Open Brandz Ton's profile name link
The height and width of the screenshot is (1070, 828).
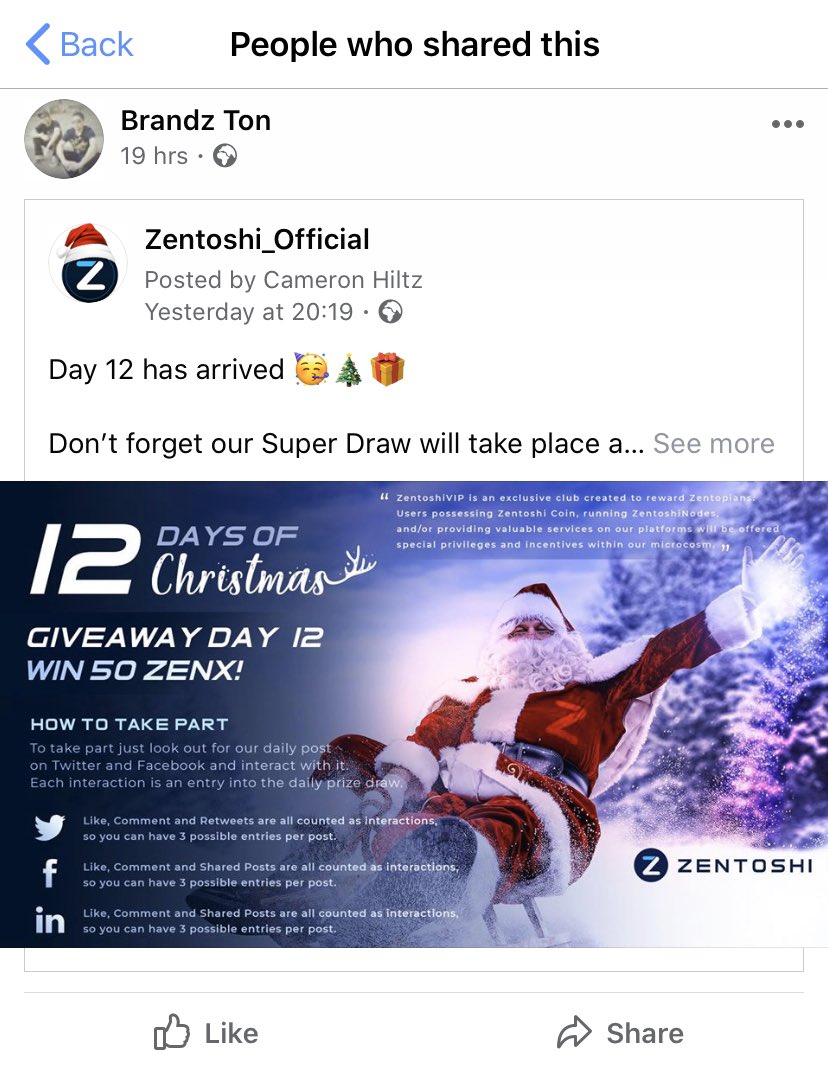(196, 121)
